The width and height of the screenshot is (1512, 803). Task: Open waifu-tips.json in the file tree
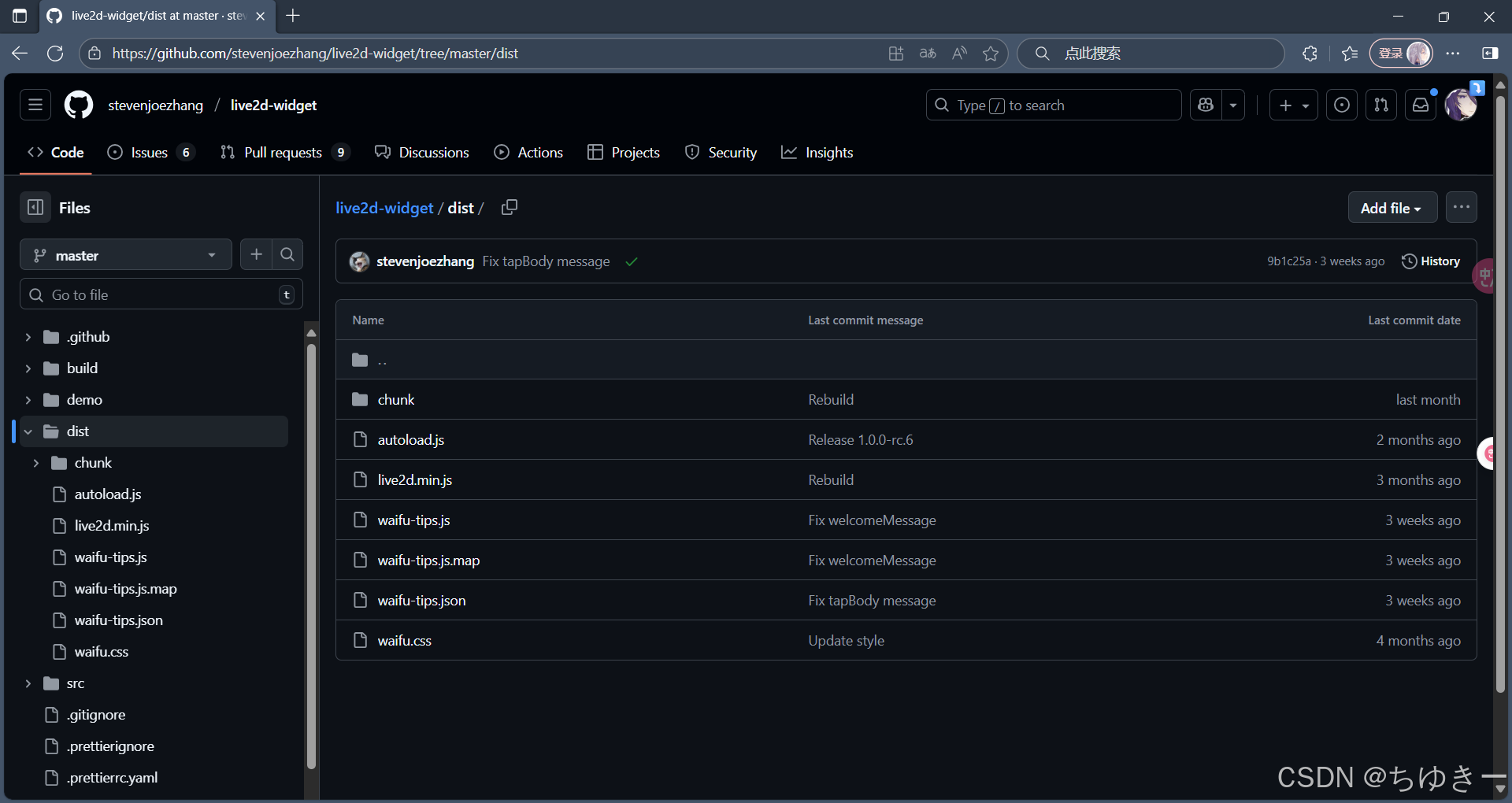(118, 620)
